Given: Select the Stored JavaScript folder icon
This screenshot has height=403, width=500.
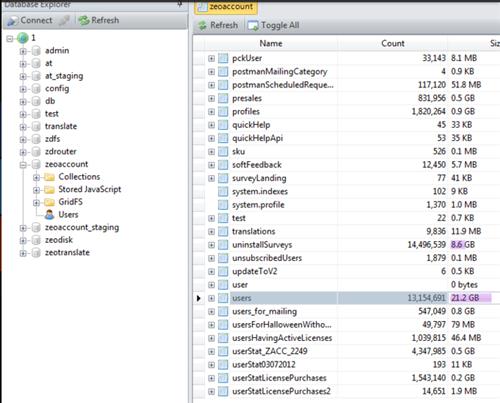Looking at the screenshot, I should tap(49, 190).
